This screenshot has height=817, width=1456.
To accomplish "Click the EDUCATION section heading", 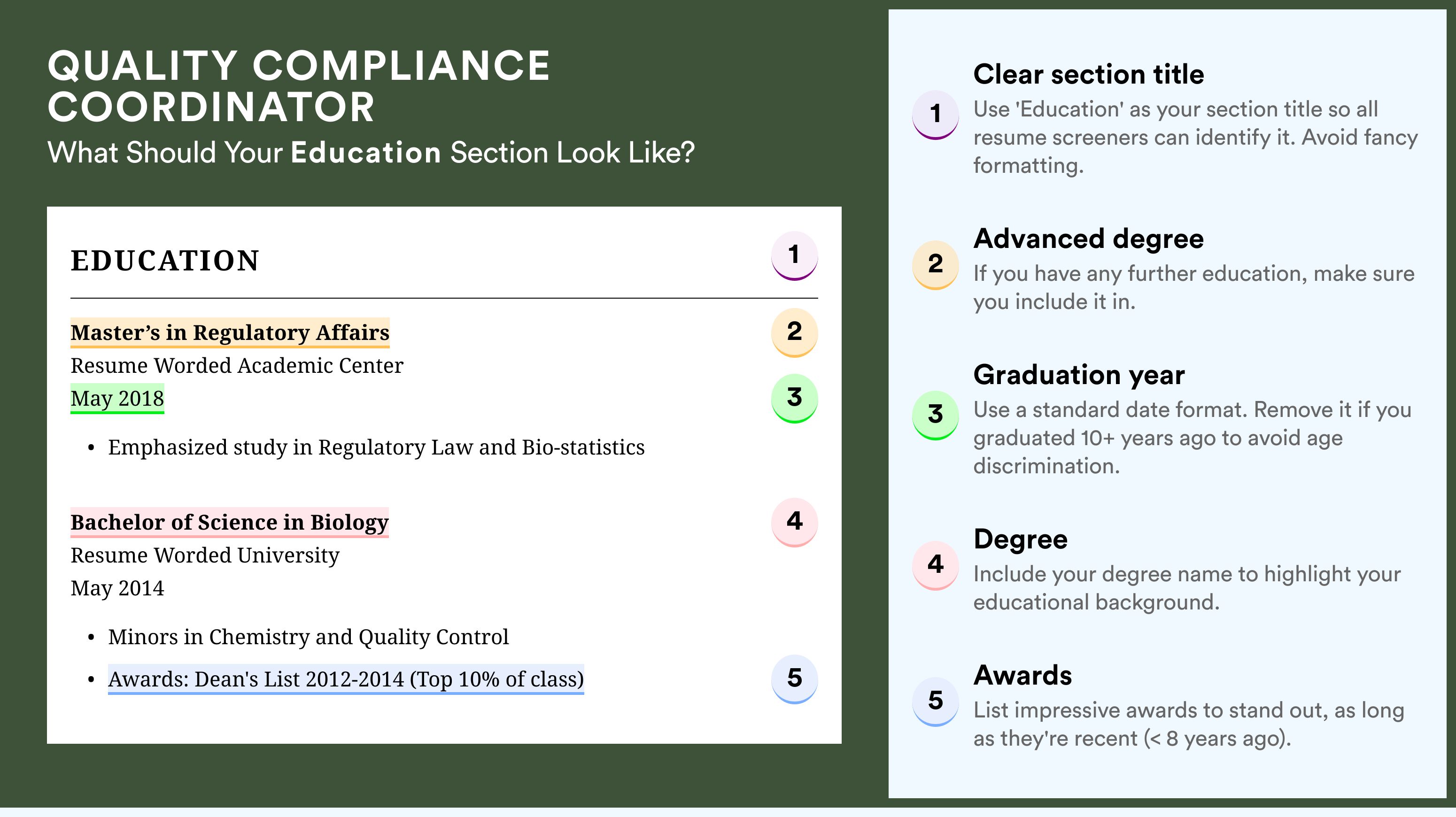I will point(165,261).
